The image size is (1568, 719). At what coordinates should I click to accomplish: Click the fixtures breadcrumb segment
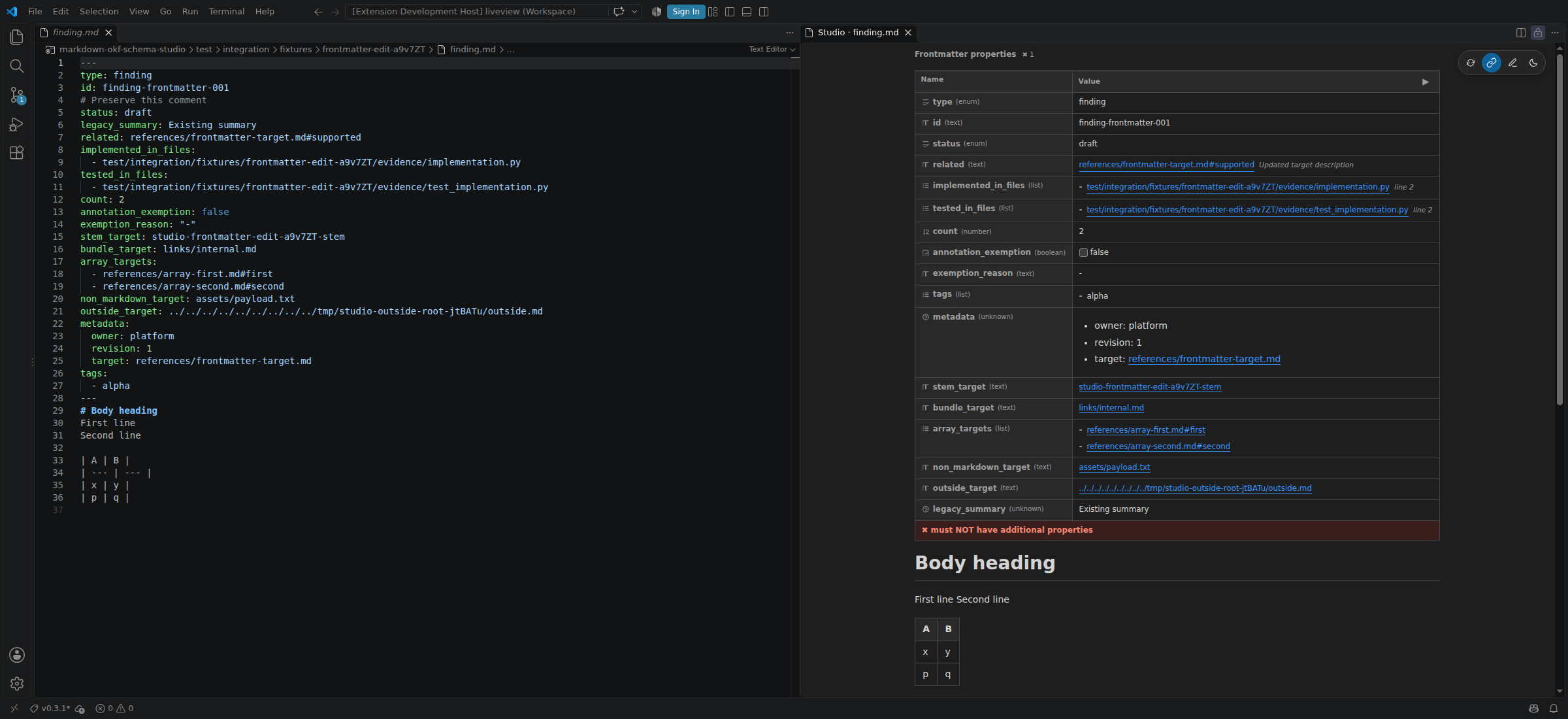pyautogui.click(x=295, y=49)
